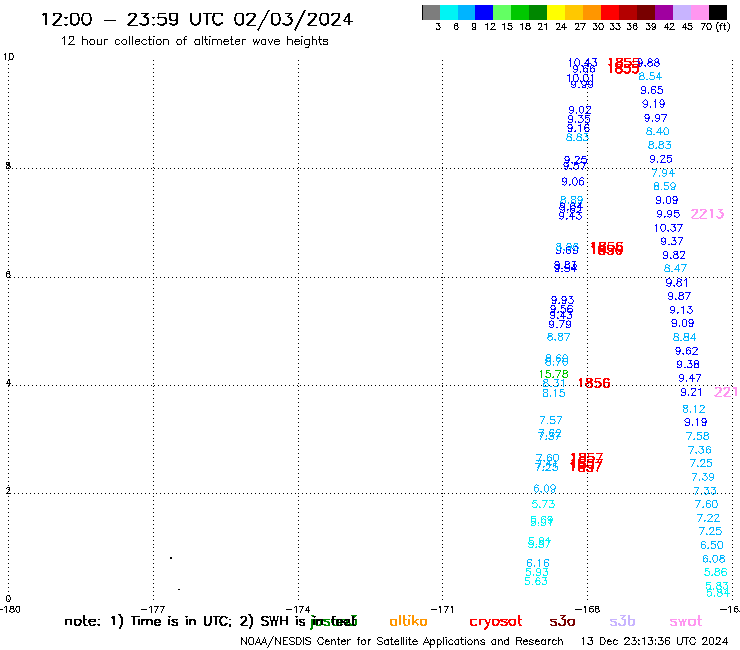Click the wave height value '7.36'
The height and width of the screenshot is (650, 740).
coord(699,450)
